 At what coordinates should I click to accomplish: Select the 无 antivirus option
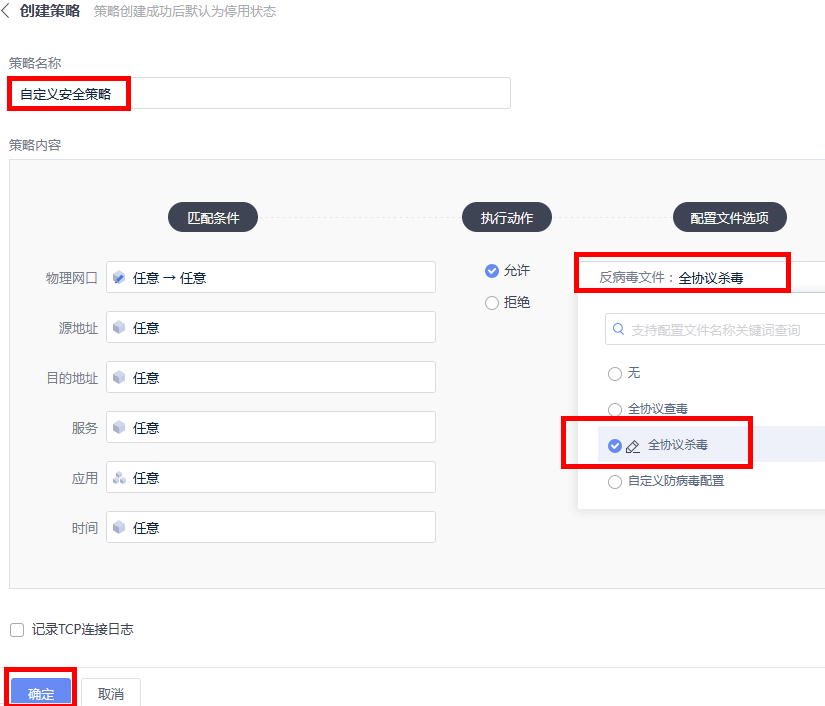(614, 373)
